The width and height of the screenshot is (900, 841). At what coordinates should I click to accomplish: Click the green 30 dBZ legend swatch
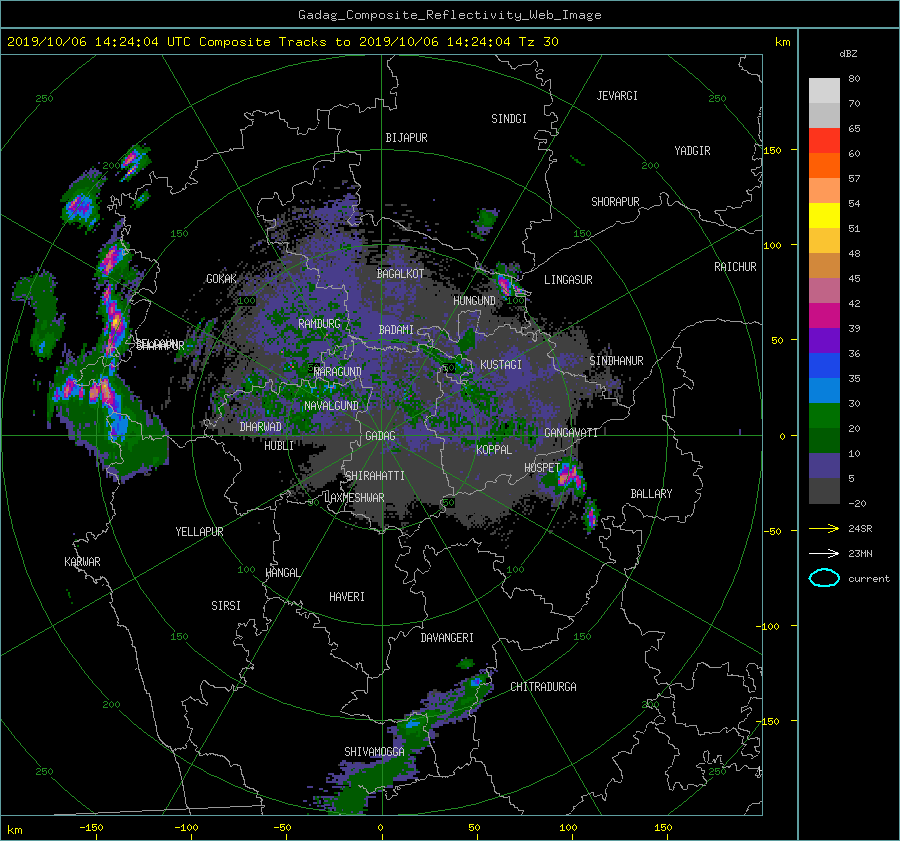(824, 416)
